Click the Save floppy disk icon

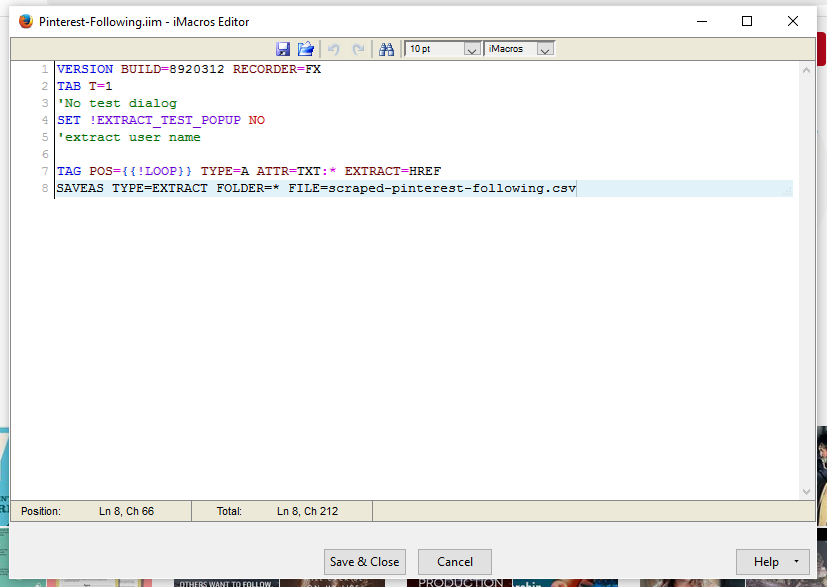coord(283,49)
